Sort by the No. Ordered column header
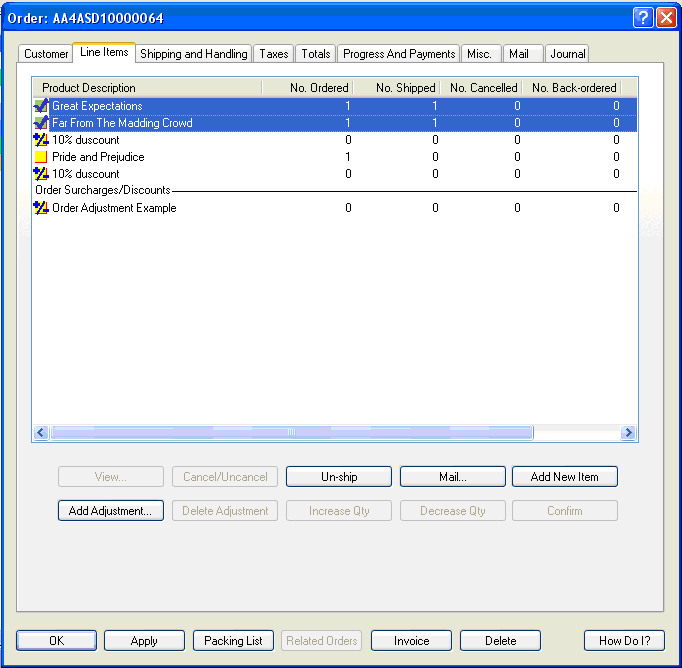 point(306,88)
